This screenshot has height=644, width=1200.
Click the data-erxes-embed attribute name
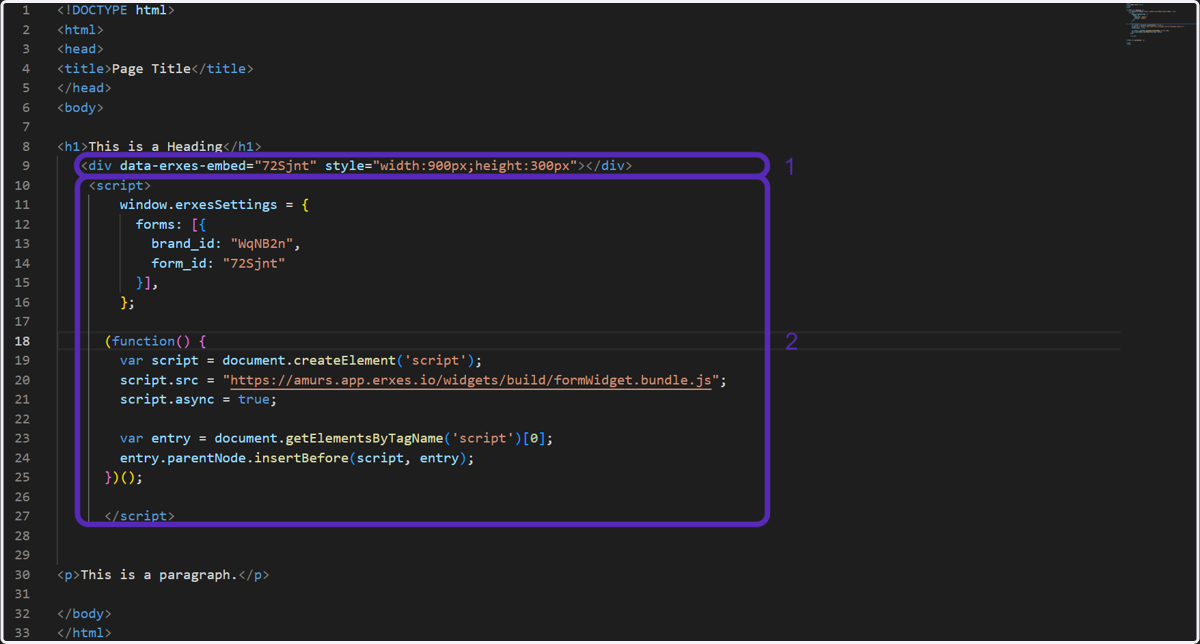click(183, 165)
